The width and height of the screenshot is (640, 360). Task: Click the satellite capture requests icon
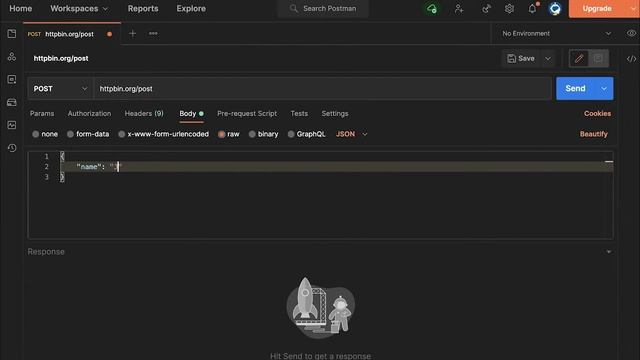point(486,9)
